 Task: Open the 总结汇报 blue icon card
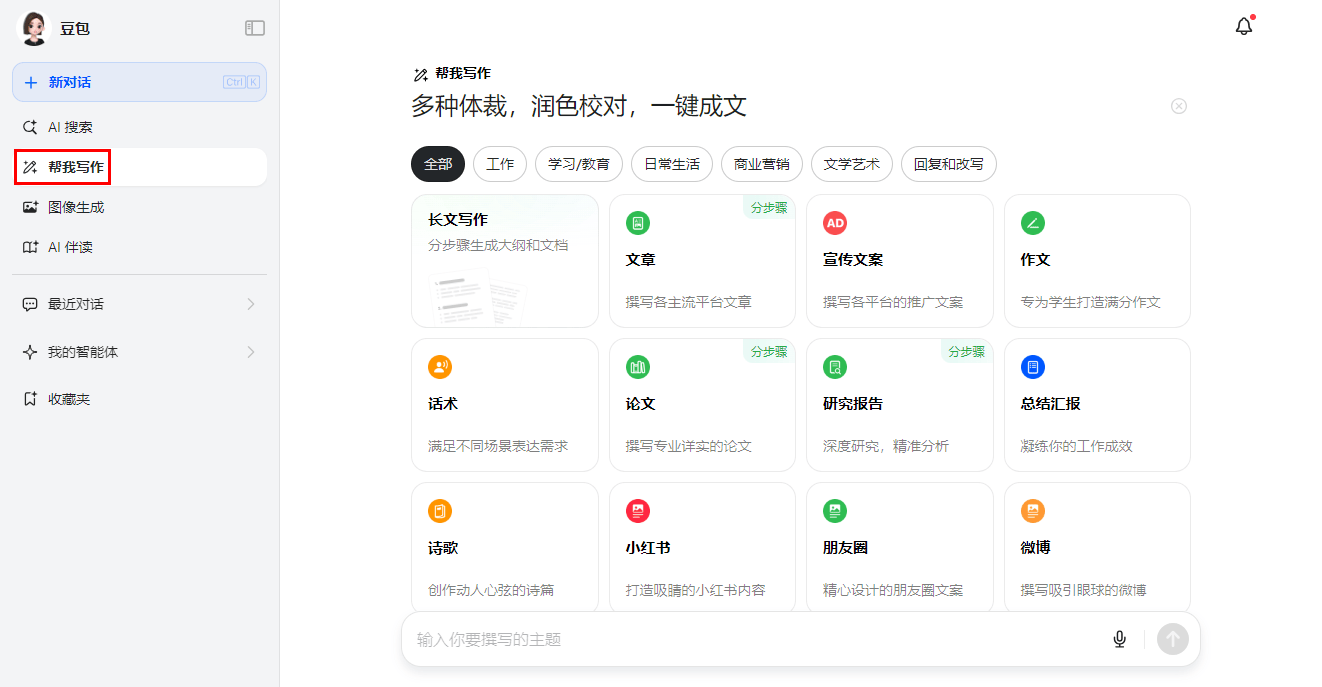click(1032, 367)
